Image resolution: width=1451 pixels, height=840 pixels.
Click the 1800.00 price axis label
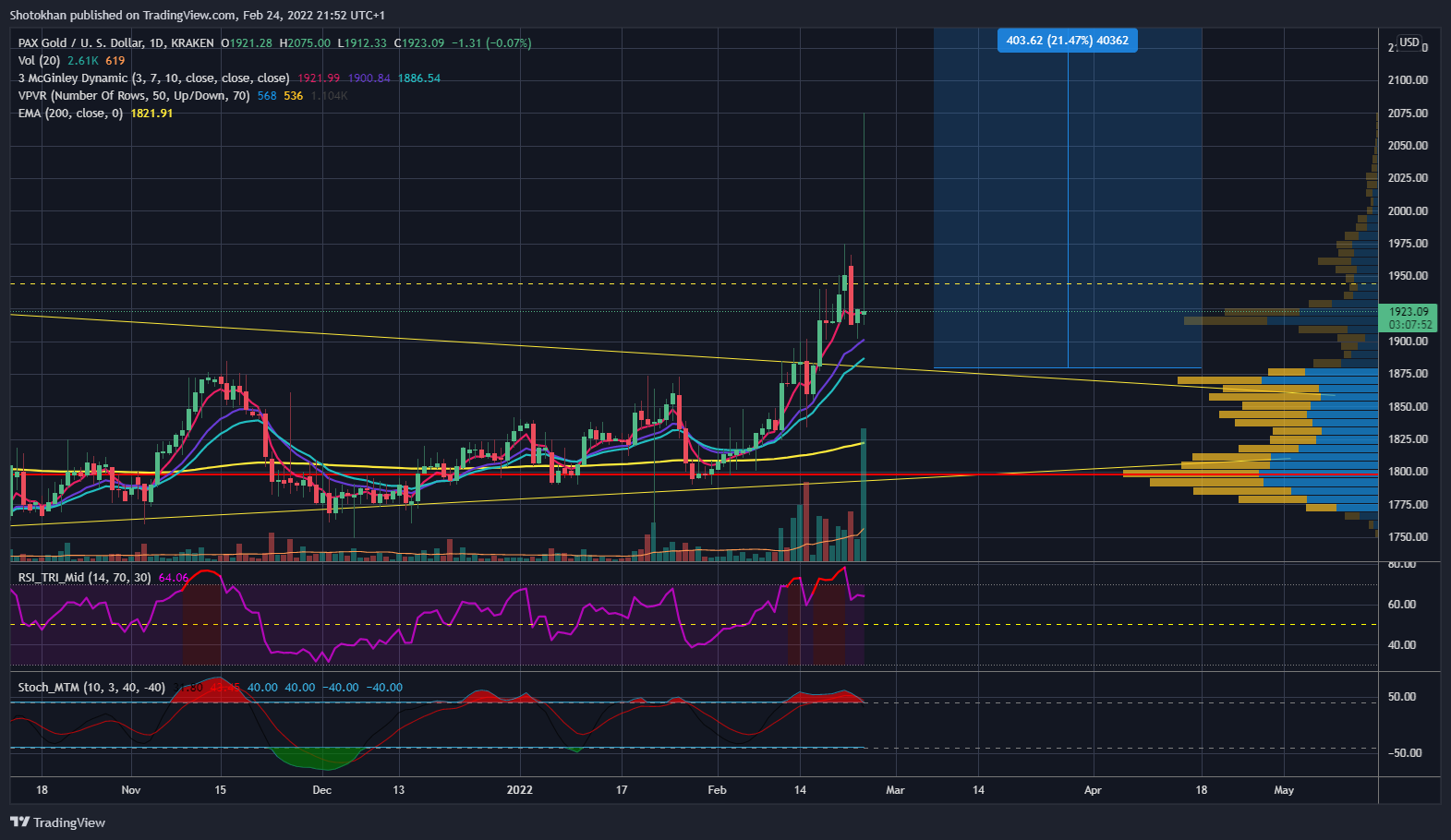1408,472
